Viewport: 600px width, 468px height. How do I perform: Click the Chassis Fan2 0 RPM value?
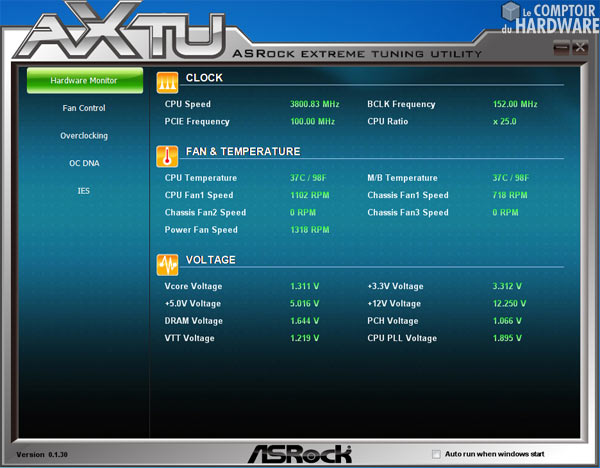(x=303, y=212)
